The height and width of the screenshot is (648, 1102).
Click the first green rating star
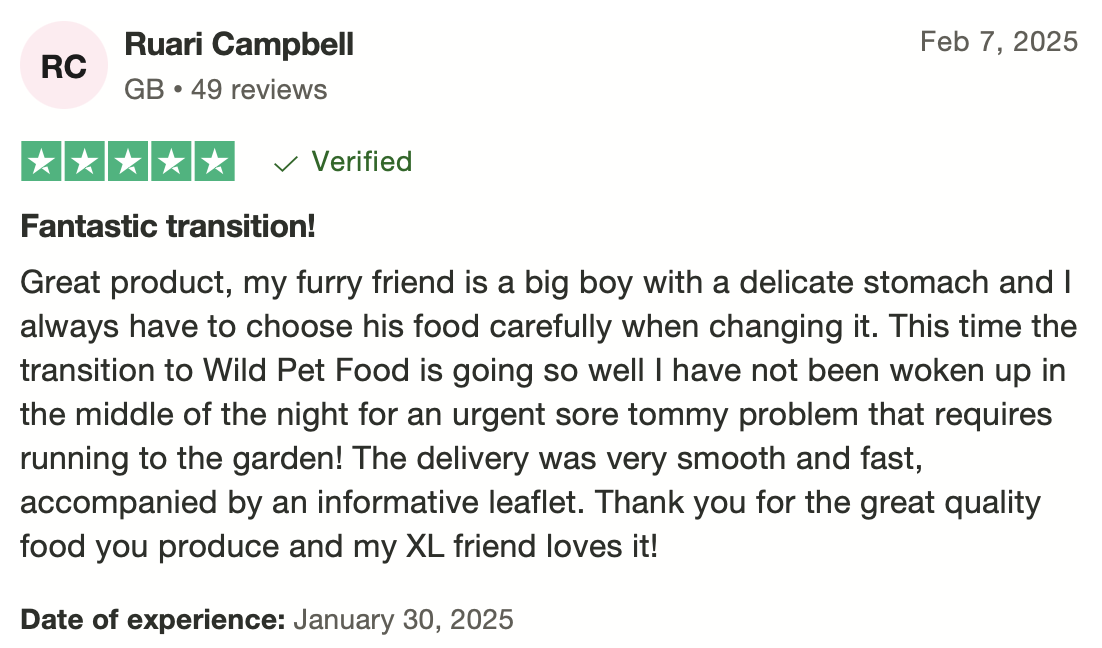pyautogui.click(x=41, y=162)
